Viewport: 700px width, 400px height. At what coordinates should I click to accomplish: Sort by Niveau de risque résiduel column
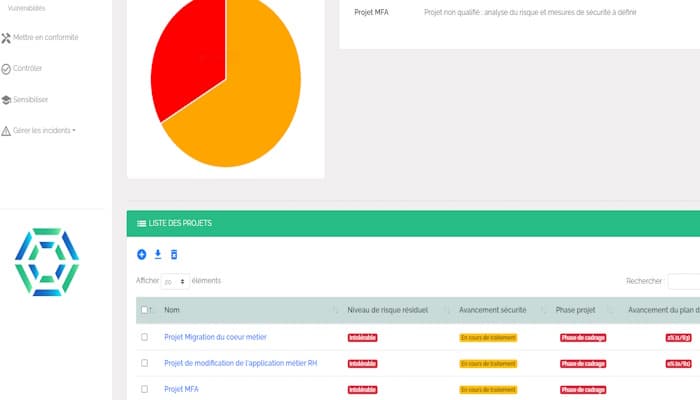(x=388, y=310)
